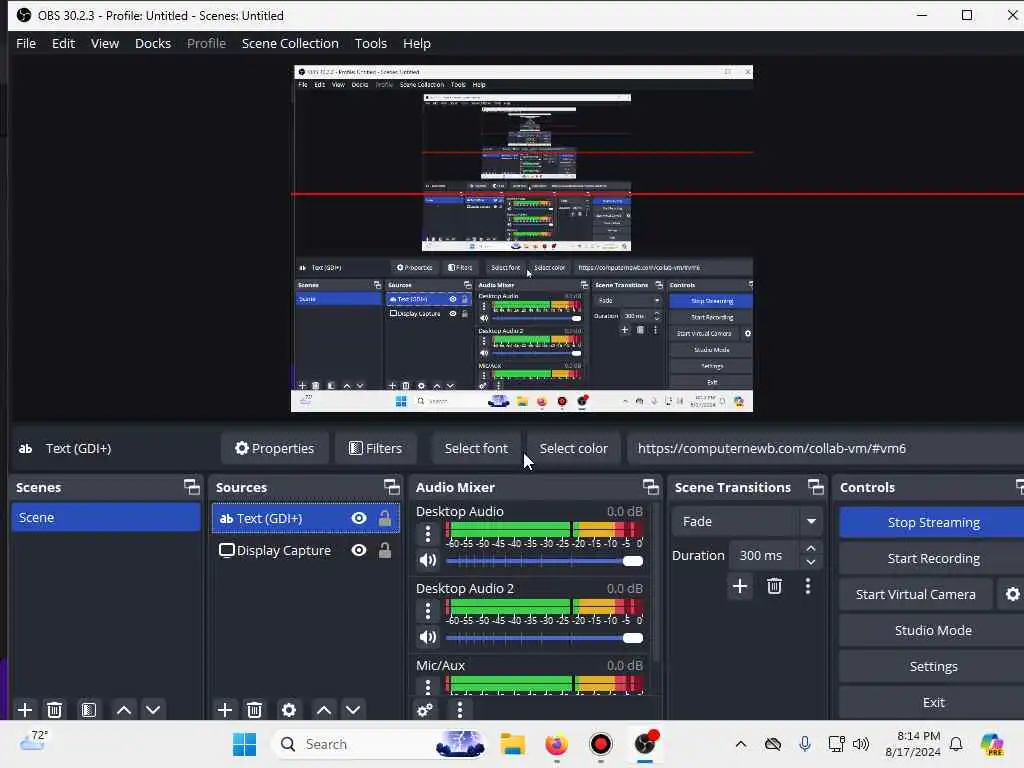Open Filters in source toolbar
The image size is (1024, 768).
pyautogui.click(x=376, y=449)
